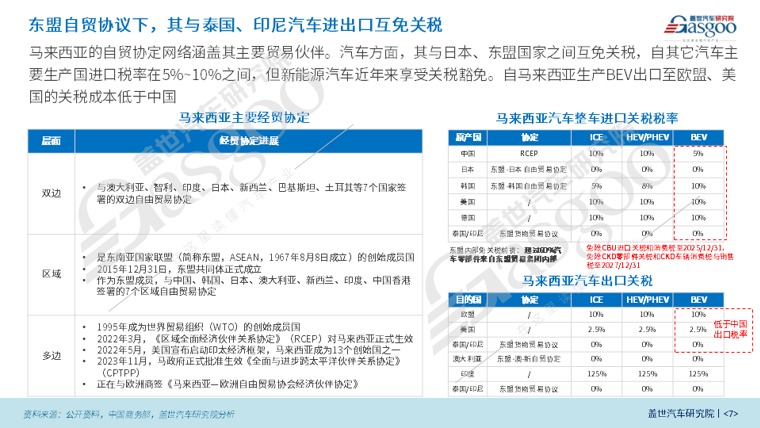Click the '东盟-韩国自由贸易协定' cell
760x428 pixels.
pos(529,186)
